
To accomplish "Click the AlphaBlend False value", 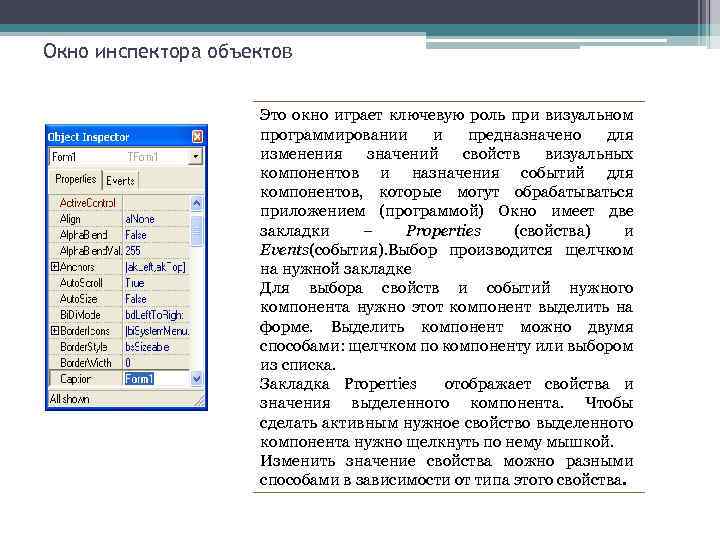I will coord(156,235).
